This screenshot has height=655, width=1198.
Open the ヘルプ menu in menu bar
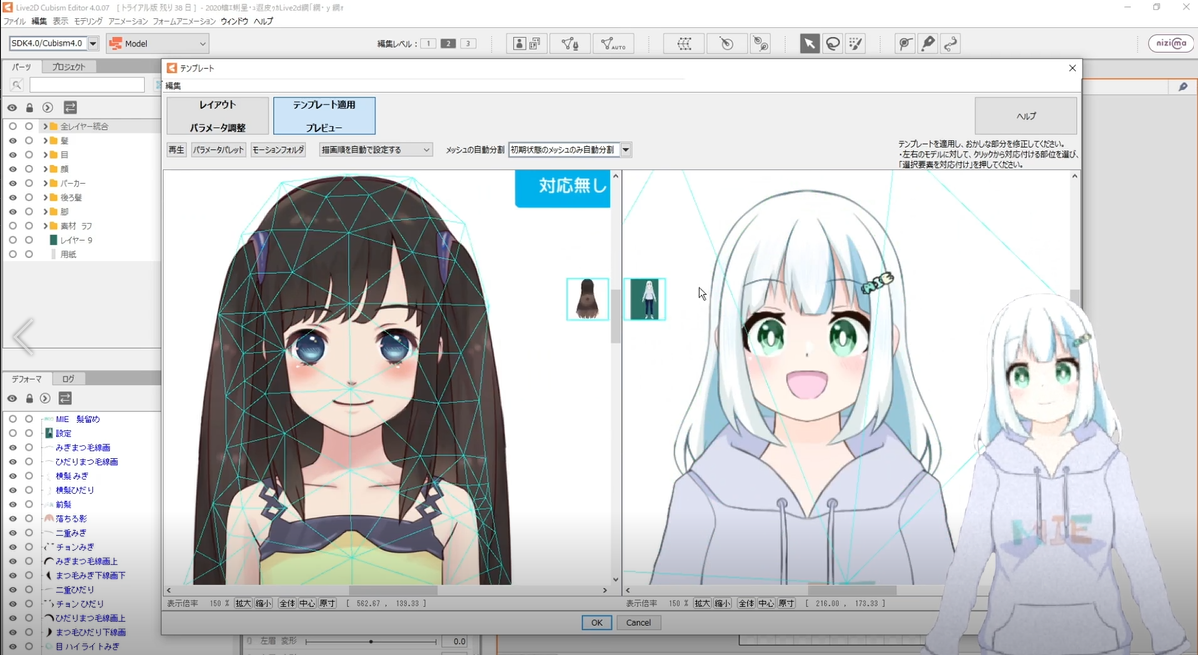point(263,21)
